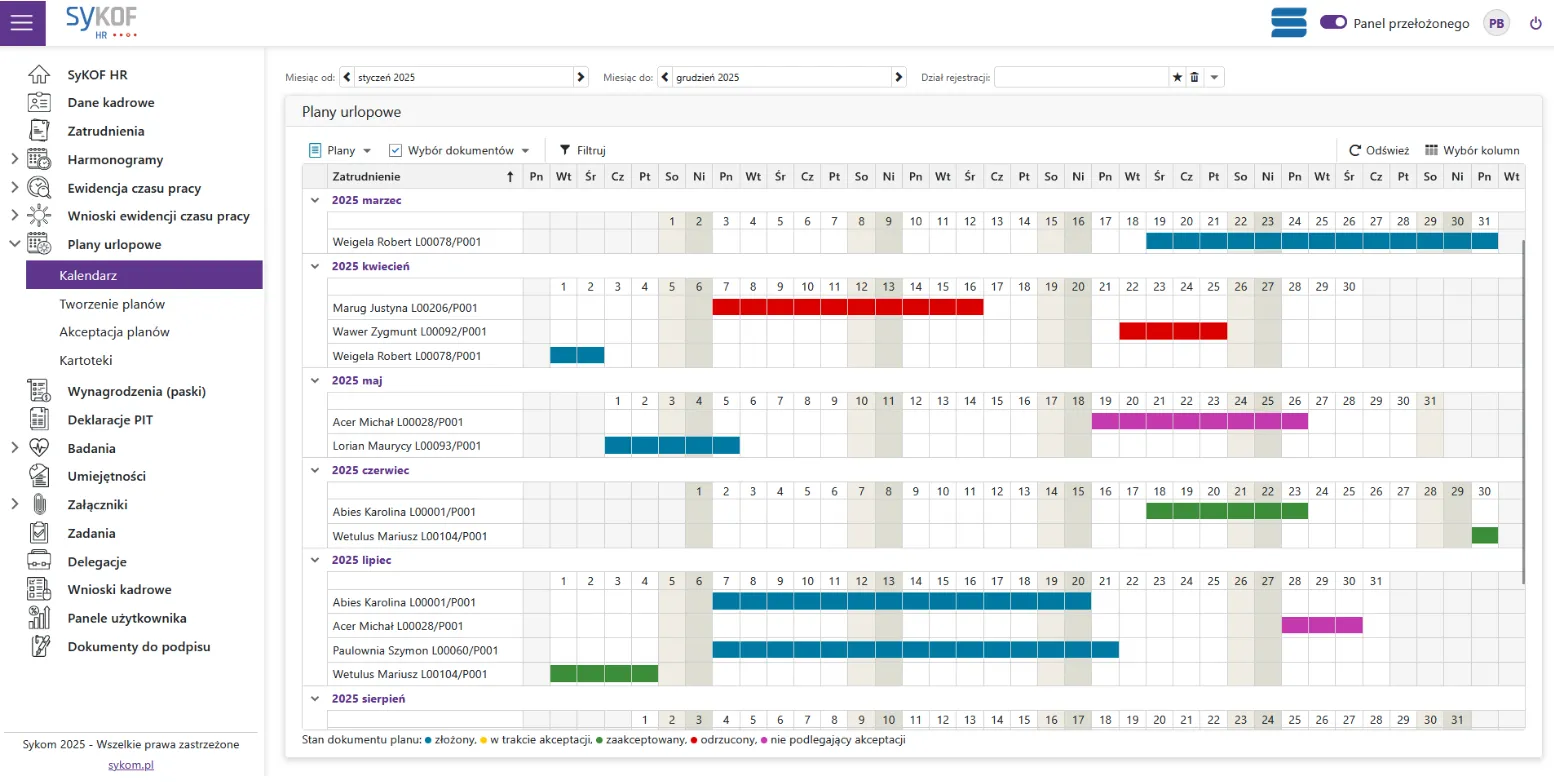Viewport: 1554px width, 782px height.
Task: Collapse the 2025 marzec group
Action: (x=315, y=200)
